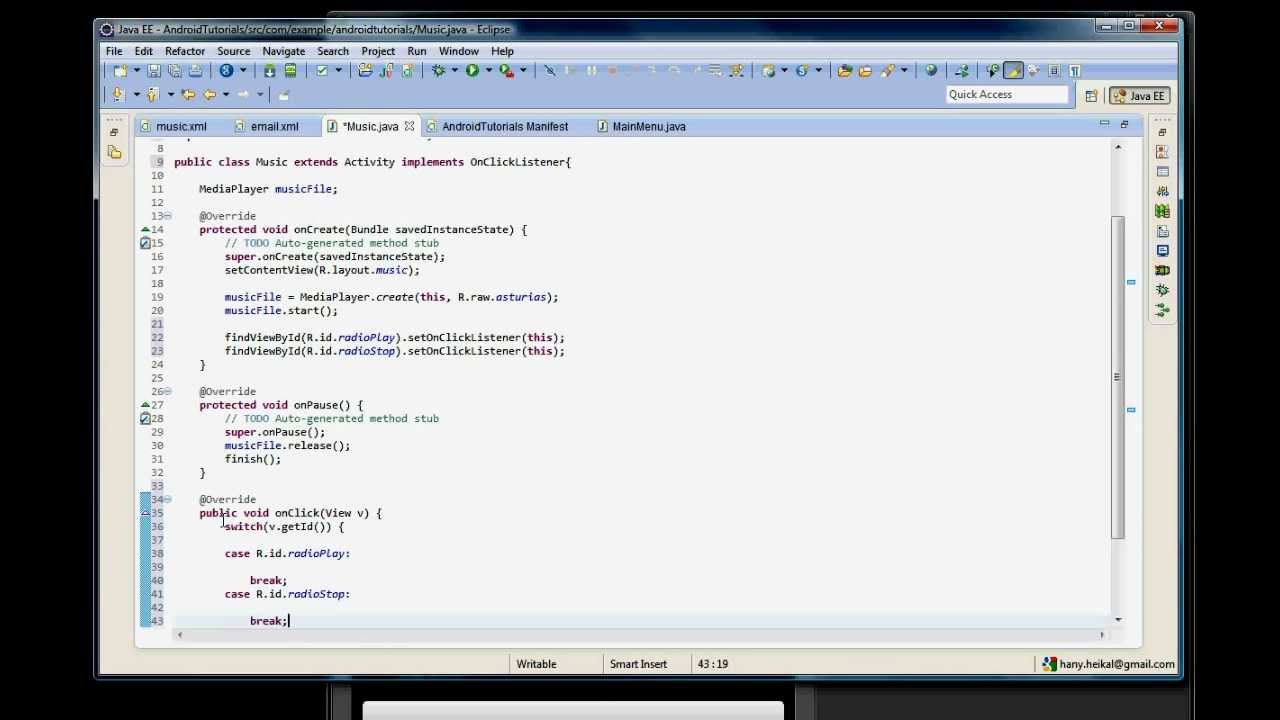The height and width of the screenshot is (720, 1280).
Task: Click the Run Last Tool icon
Action: (x=507, y=71)
